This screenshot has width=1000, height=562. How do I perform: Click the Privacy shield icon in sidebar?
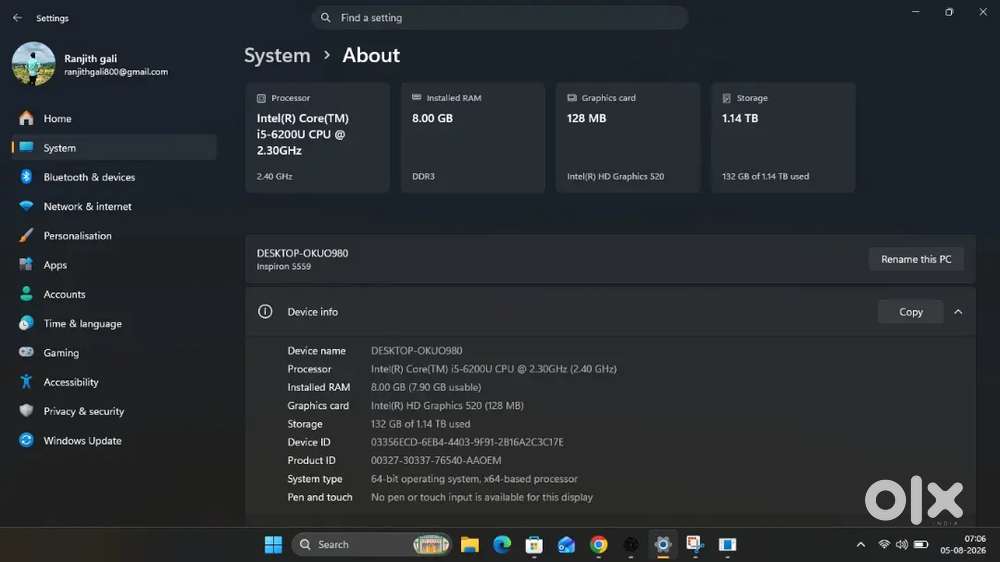[x=26, y=410]
